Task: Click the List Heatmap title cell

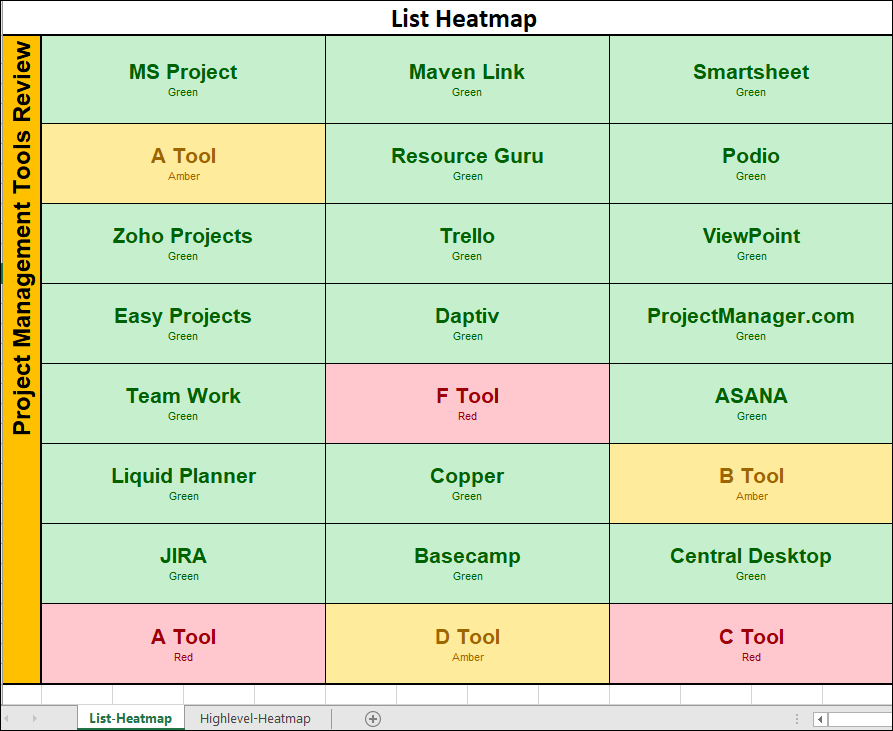Action: coord(463,18)
